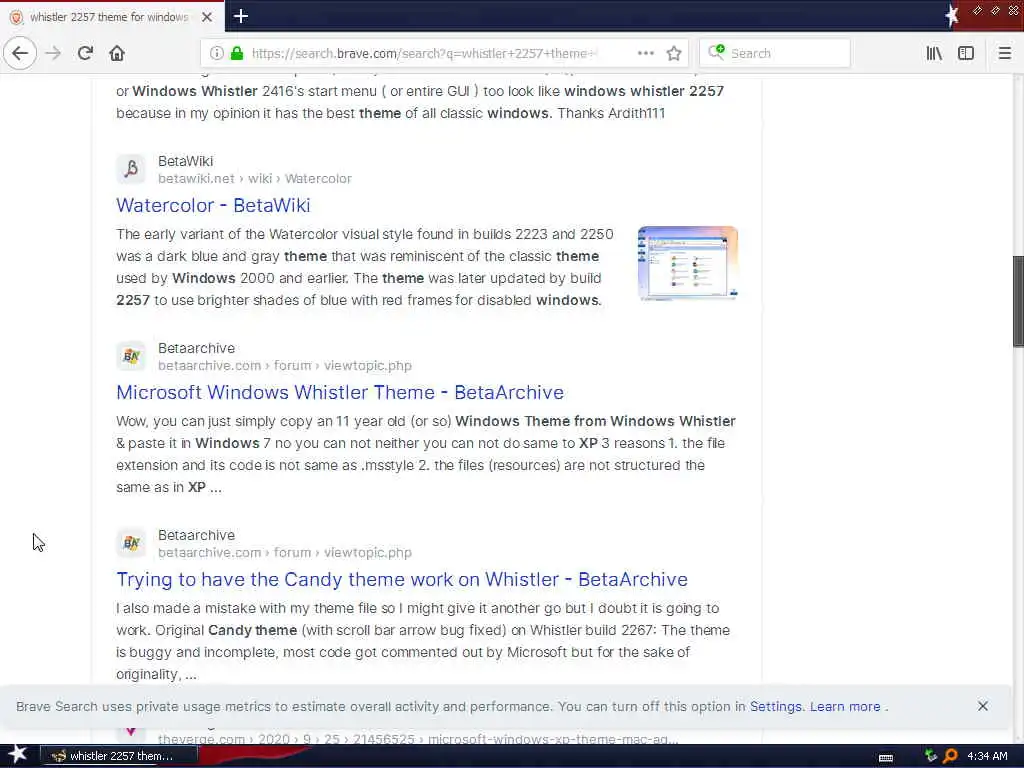Click breadcrumb URL above Whistler Theme result

tap(285, 366)
